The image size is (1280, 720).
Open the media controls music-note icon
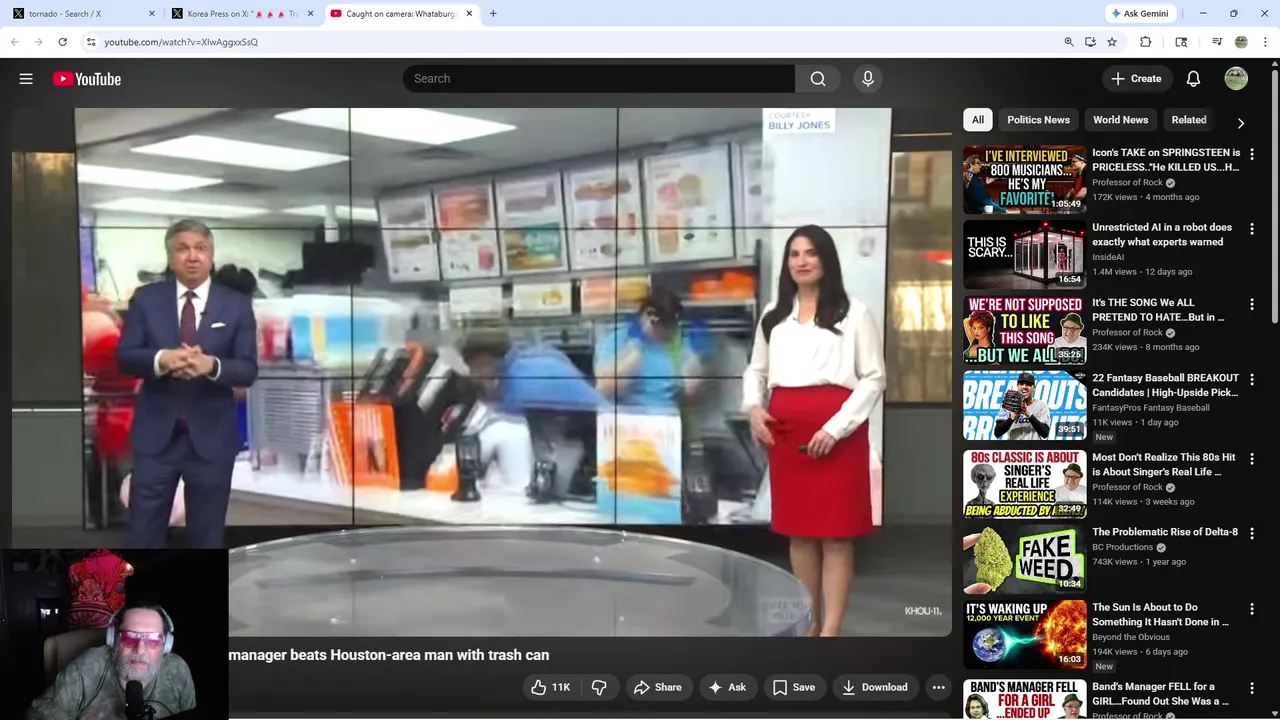tap(1217, 42)
